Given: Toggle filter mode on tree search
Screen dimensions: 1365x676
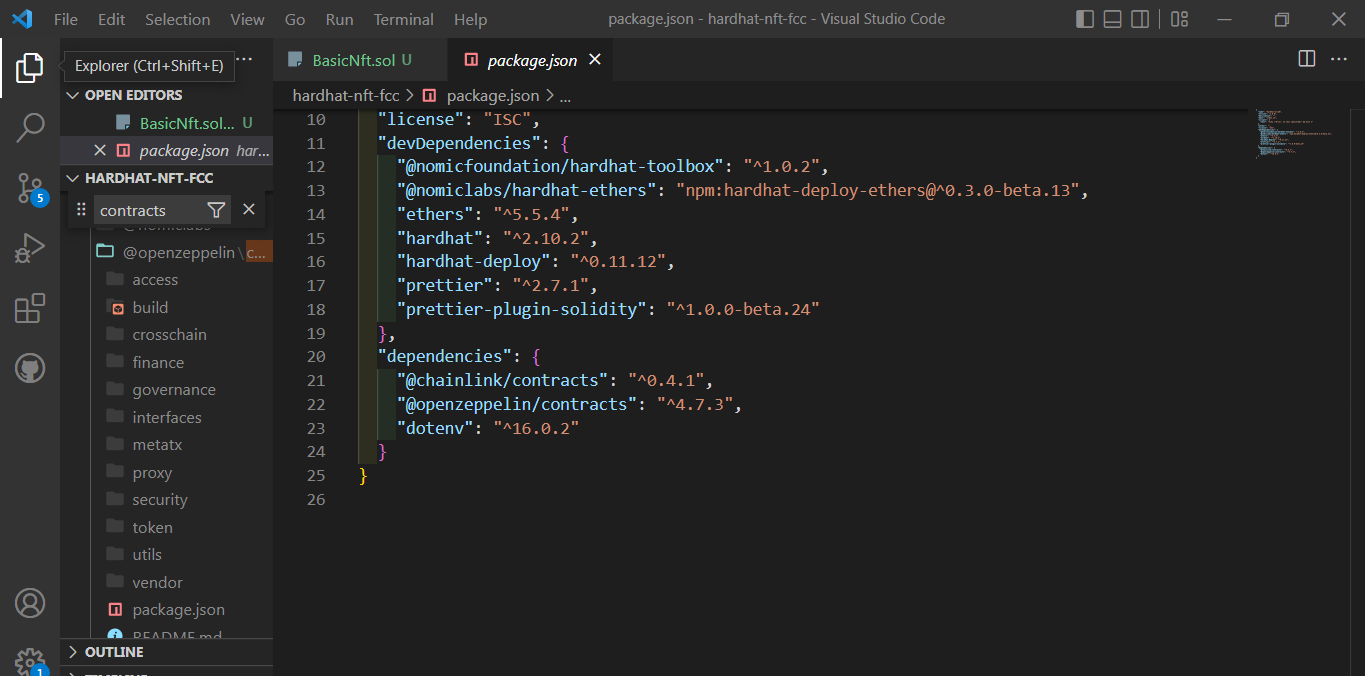Looking at the screenshot, I should pyautogui.click(x=216, y=210).
